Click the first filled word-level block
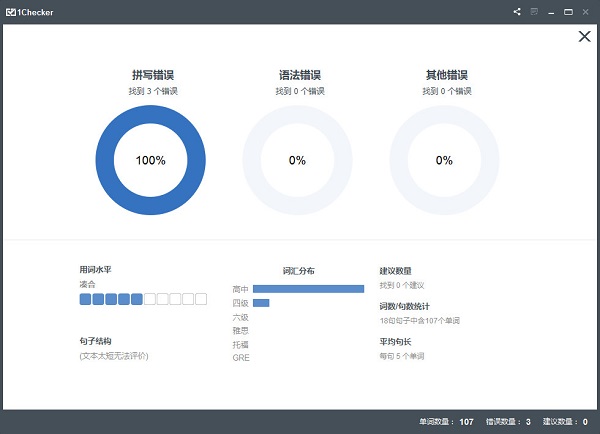 click(x=85, y=299)
